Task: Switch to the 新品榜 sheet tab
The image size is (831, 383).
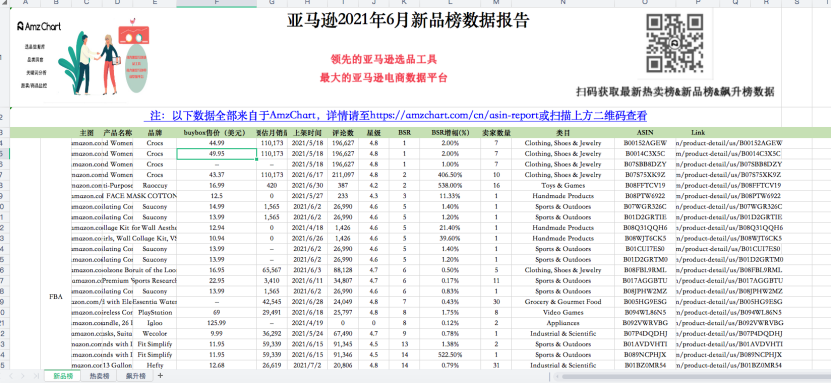Action: click(x=63, y=376)
